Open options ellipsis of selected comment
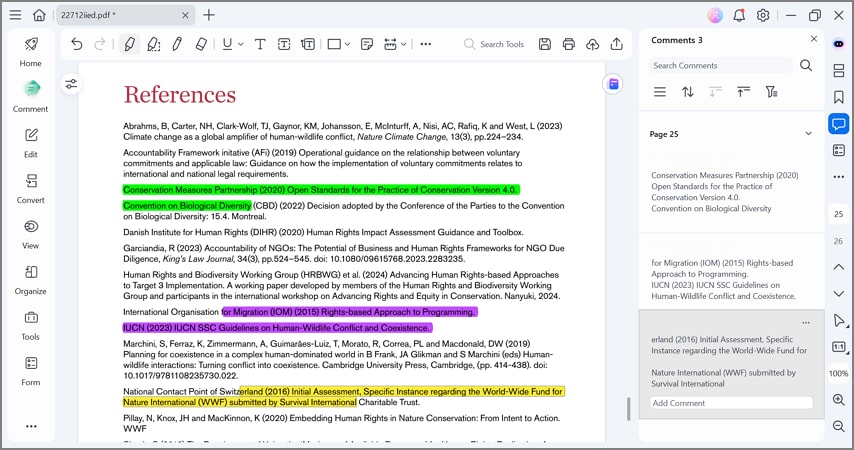The height and width of the screenshot is (450, 854). [x=806, y=323]
